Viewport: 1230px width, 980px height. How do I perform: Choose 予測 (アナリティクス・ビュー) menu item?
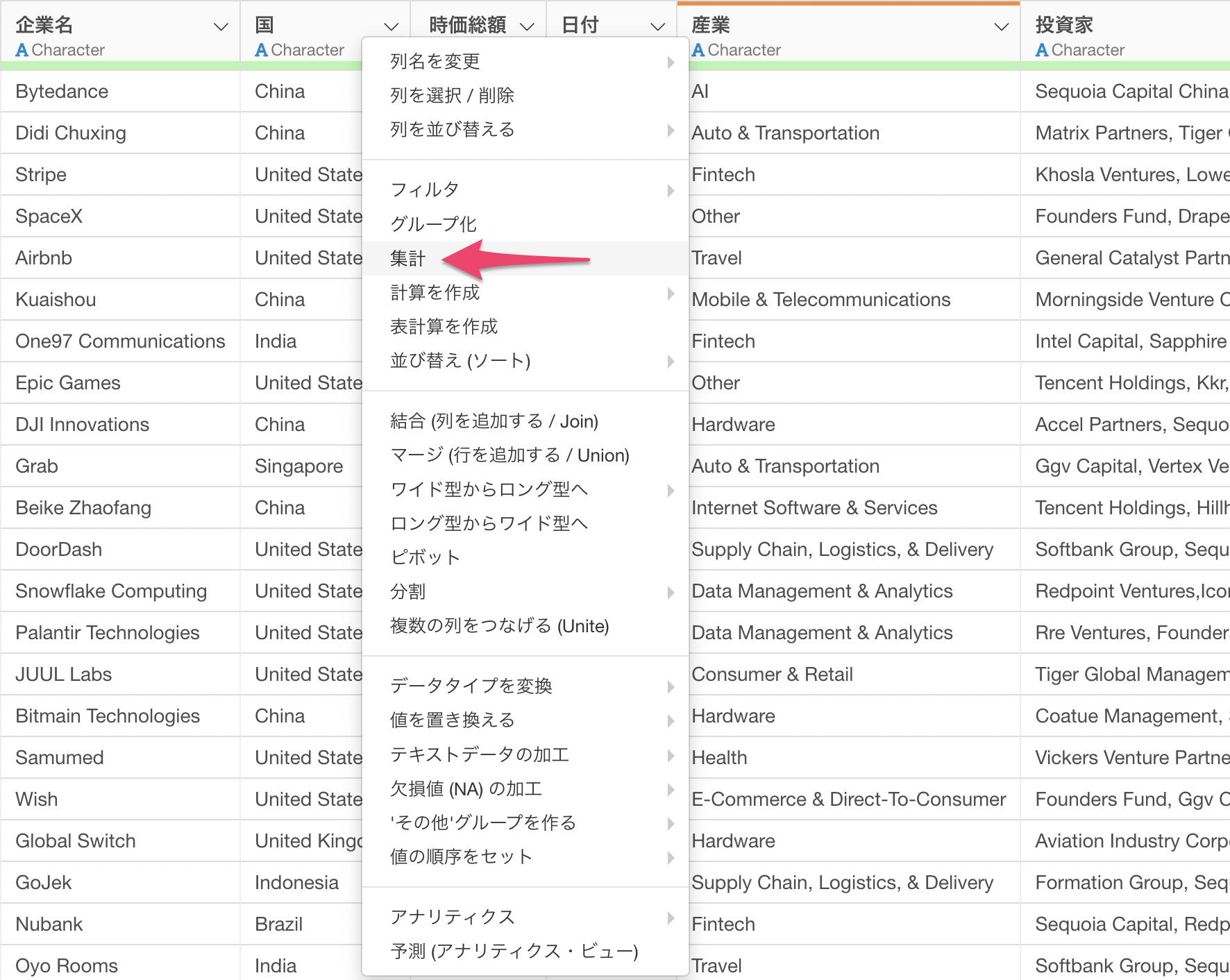click(x=525, y=952)
